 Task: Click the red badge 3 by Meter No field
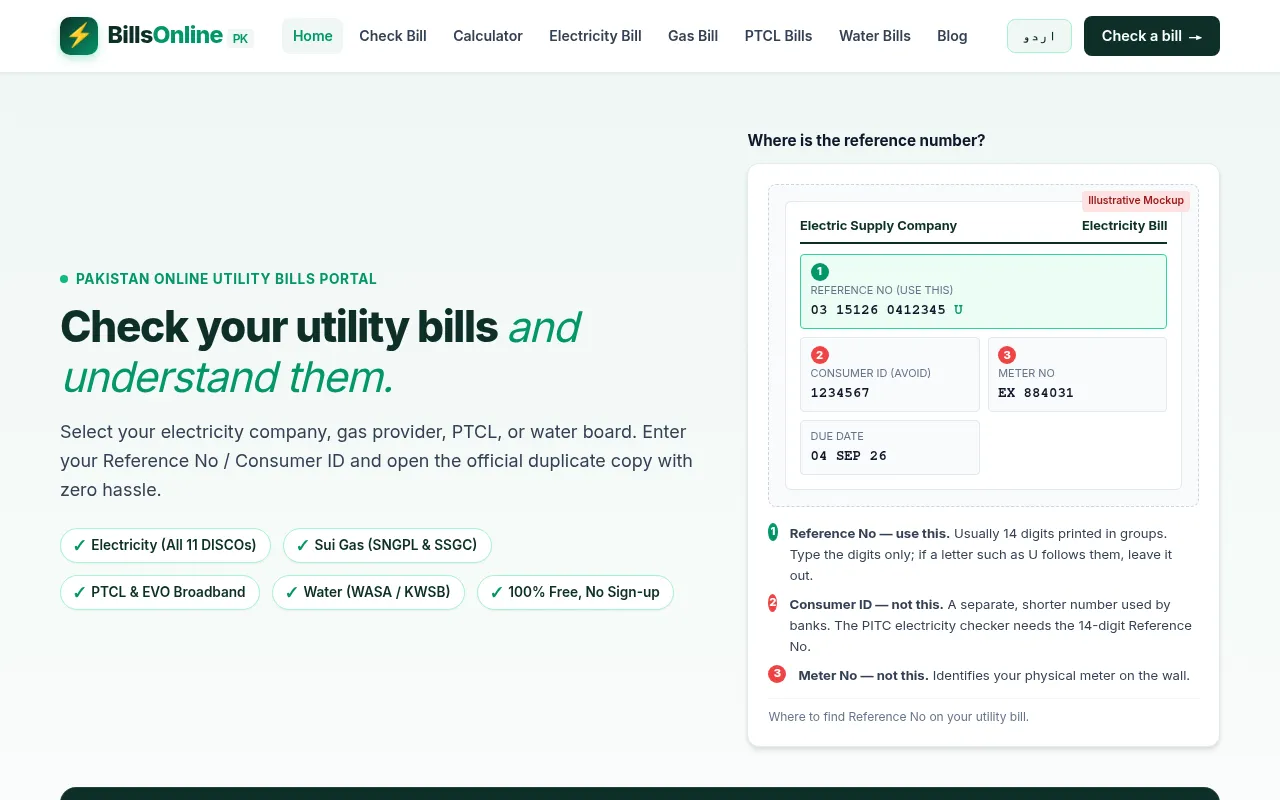[x=1007, y=355]
